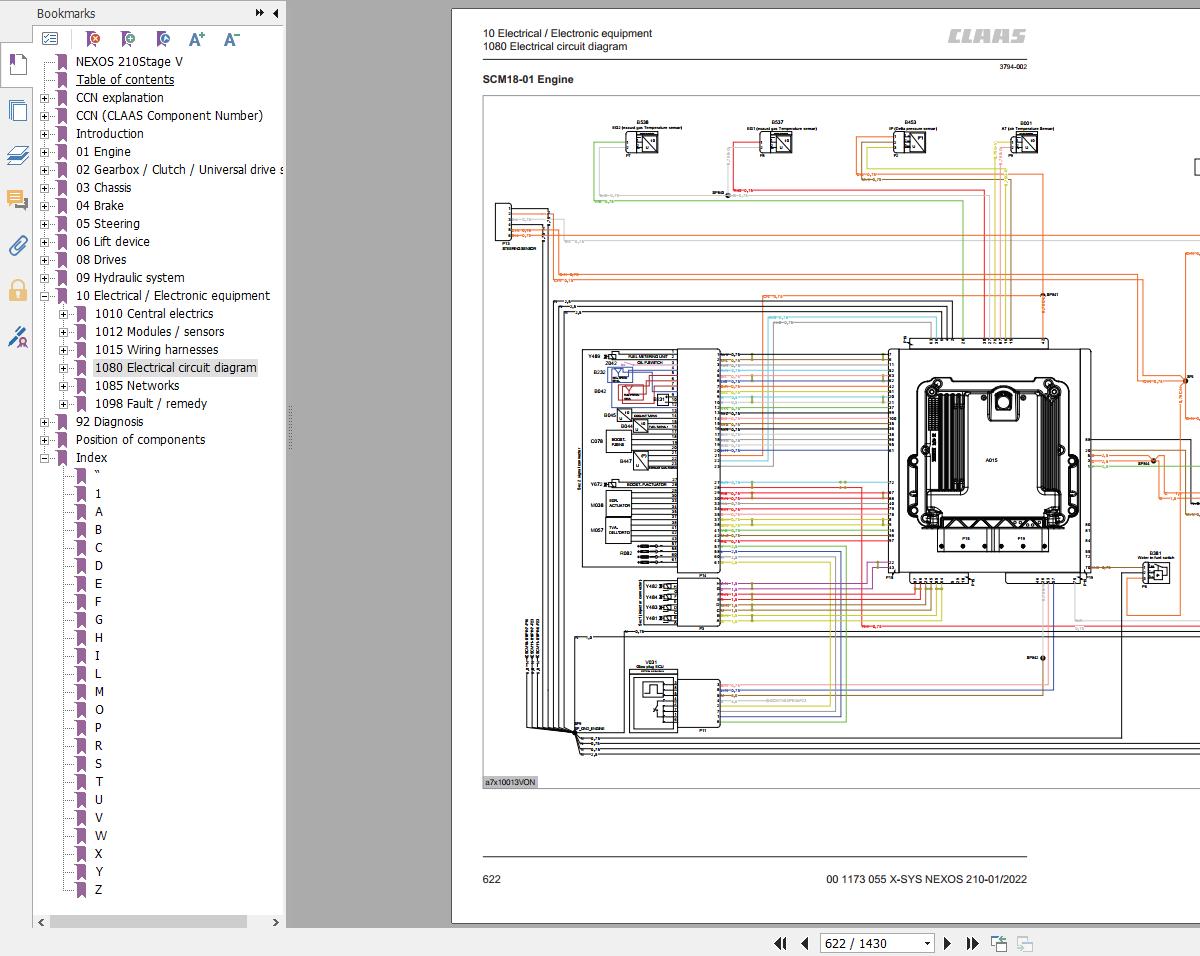Viewport: 1200px width, 956px height.
Task: Collapse the 10 Electrical / Electronic equipment node
Action: pyautogui.click(x=45, y=296)
